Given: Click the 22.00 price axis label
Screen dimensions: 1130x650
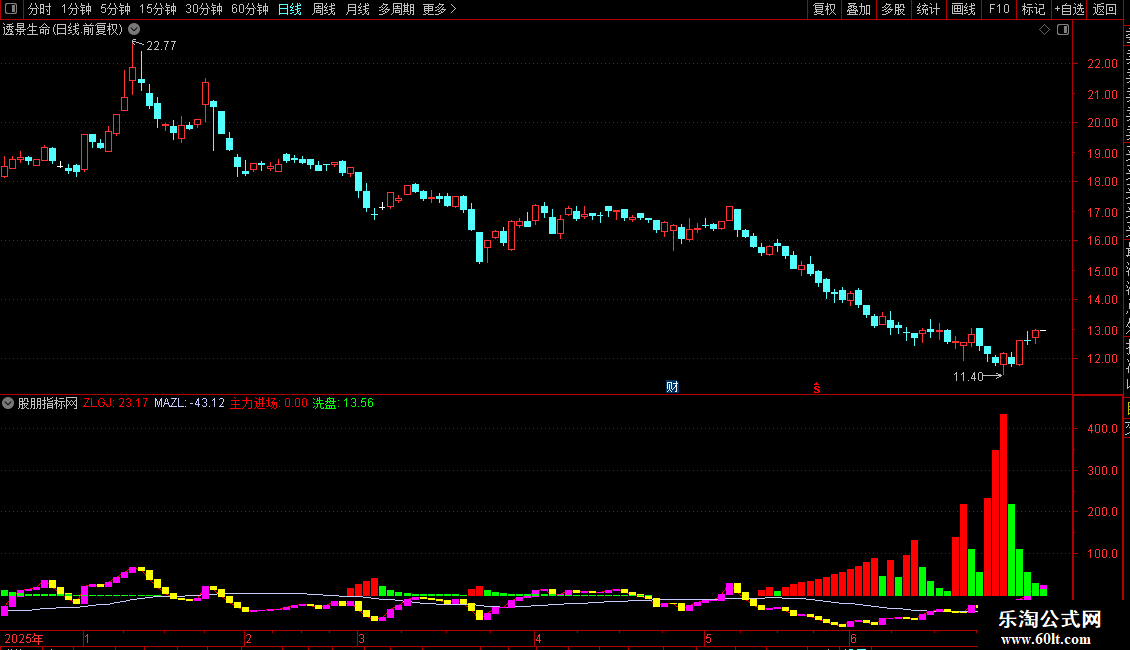Looking at the screenshot, I should [x=1103, y=63].
